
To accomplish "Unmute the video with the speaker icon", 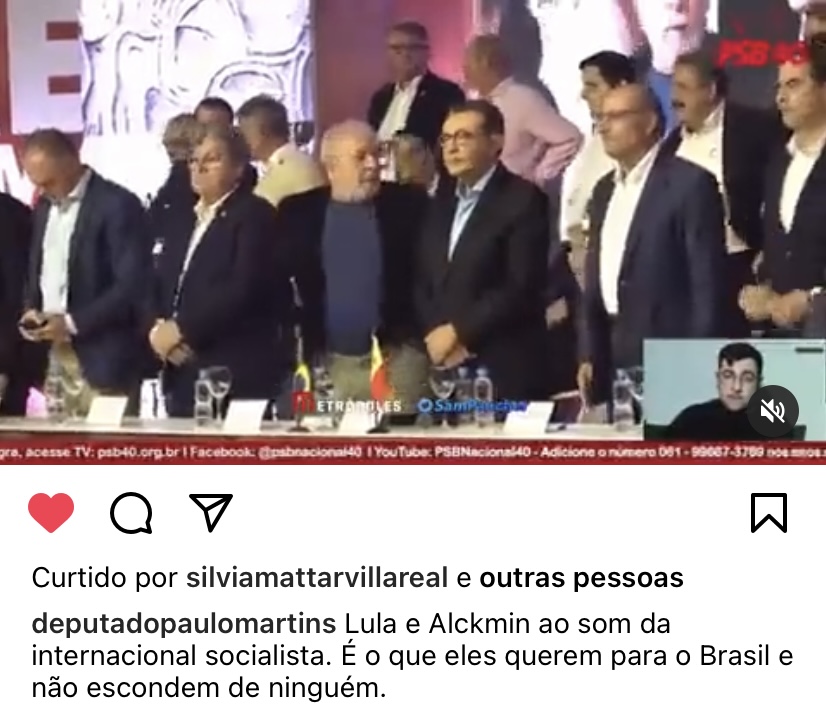I will 773,411.
